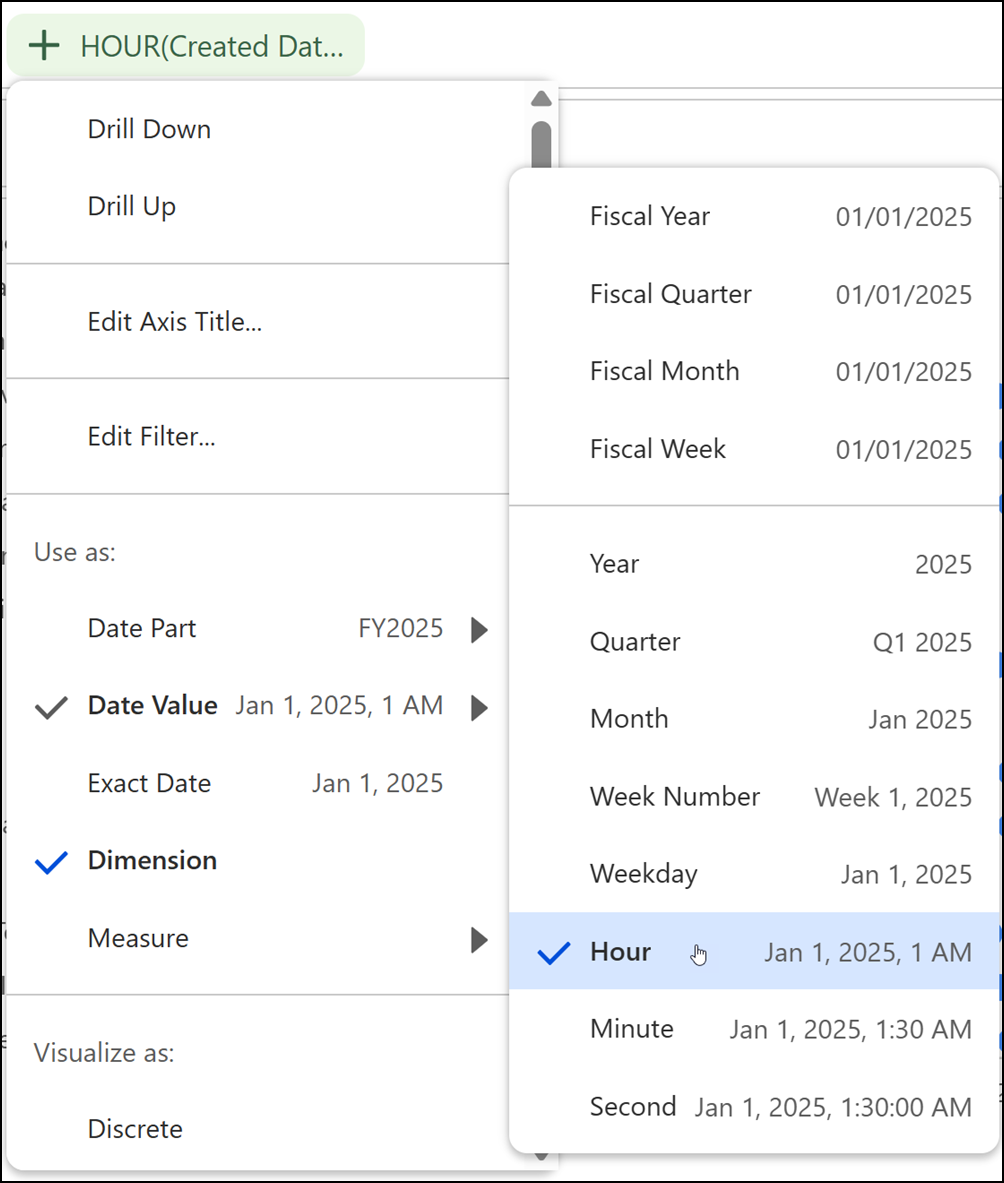Select Fiscal Month date value
The width and height of the screenshot is (1004, 1183).
pyautogui.click(x=754, y=371)
